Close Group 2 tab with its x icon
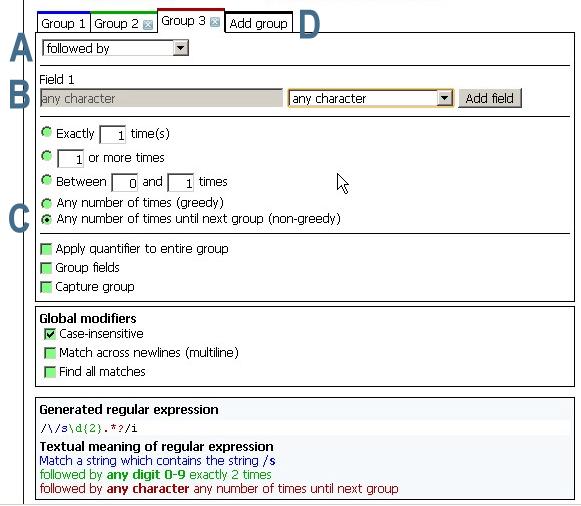The width and height of the screenshot is (581, 506). (148, 25)
